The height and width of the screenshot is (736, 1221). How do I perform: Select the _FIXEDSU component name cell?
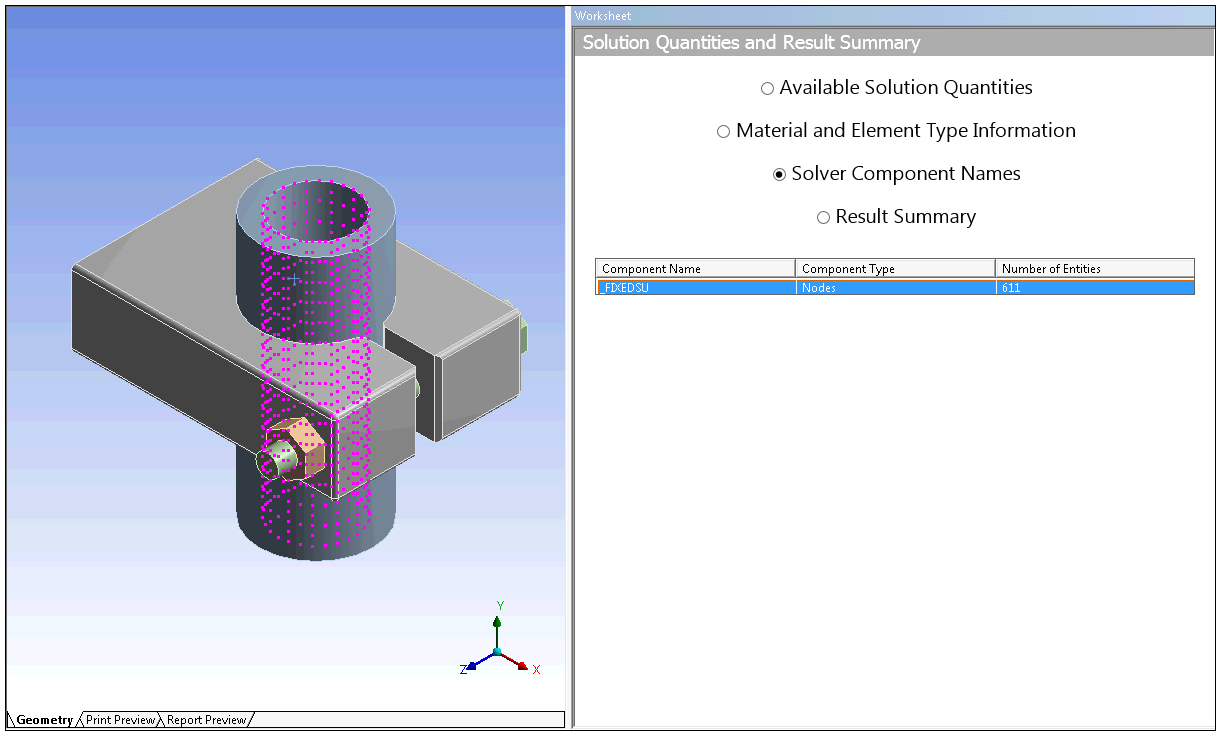(x=695, y=287)
